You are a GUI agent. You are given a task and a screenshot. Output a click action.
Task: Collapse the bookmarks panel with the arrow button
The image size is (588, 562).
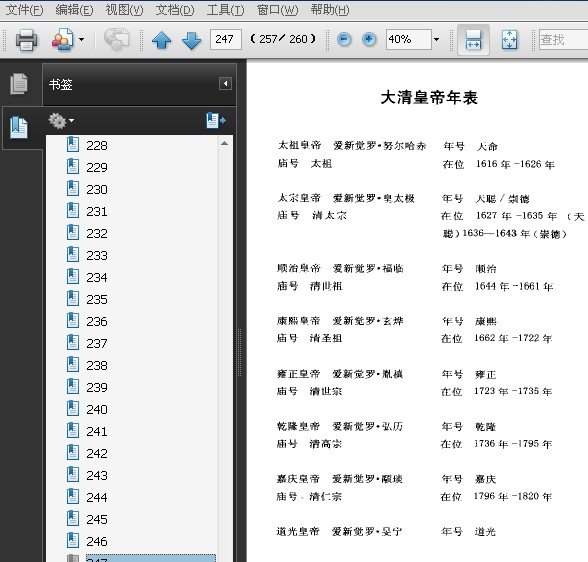(x=225, y=84)
